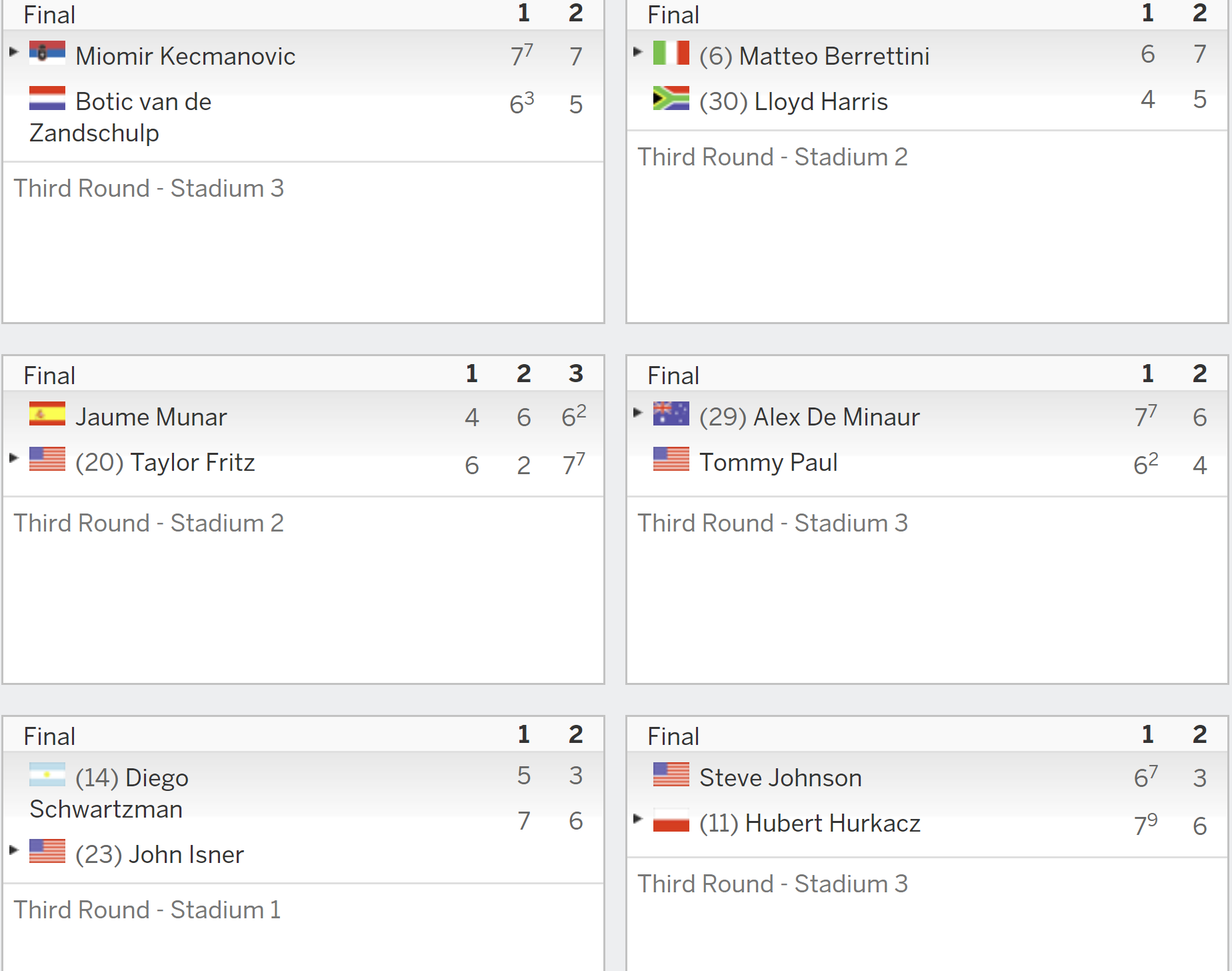This screenshot has height=971, width=1232.
Task: Click the Polish flag next to Hubert Hurkacz
Action: click(x=671, y=820)
